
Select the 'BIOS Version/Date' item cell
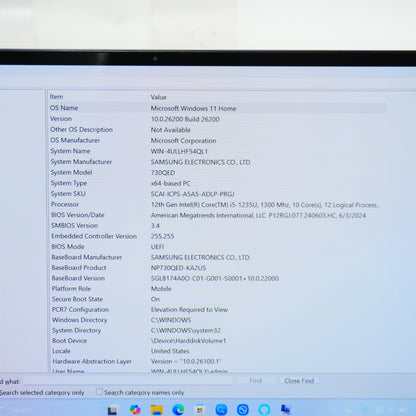pyautogui.click(x=77, y=215)
